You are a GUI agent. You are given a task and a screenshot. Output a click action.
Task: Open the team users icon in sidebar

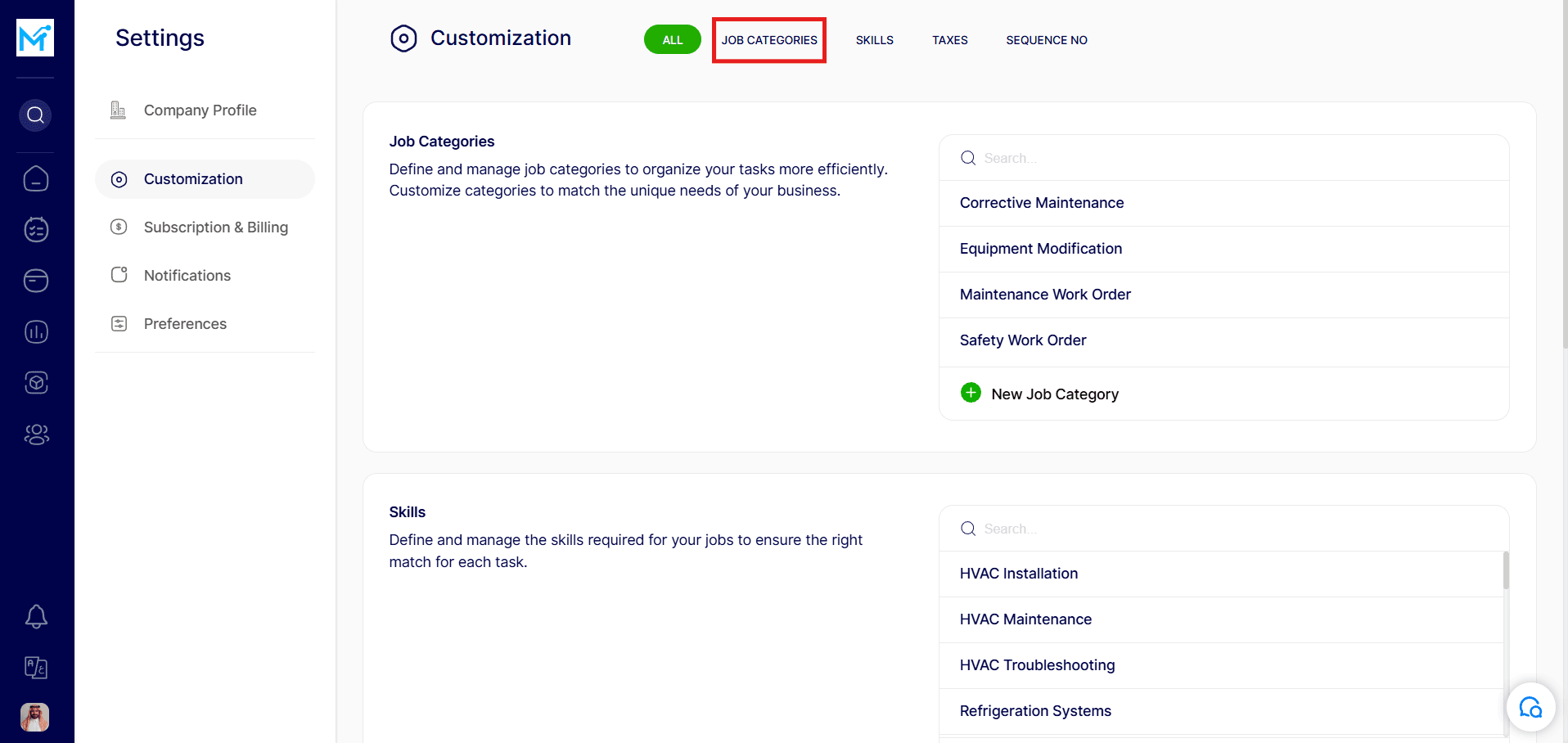tap(36, 435)
